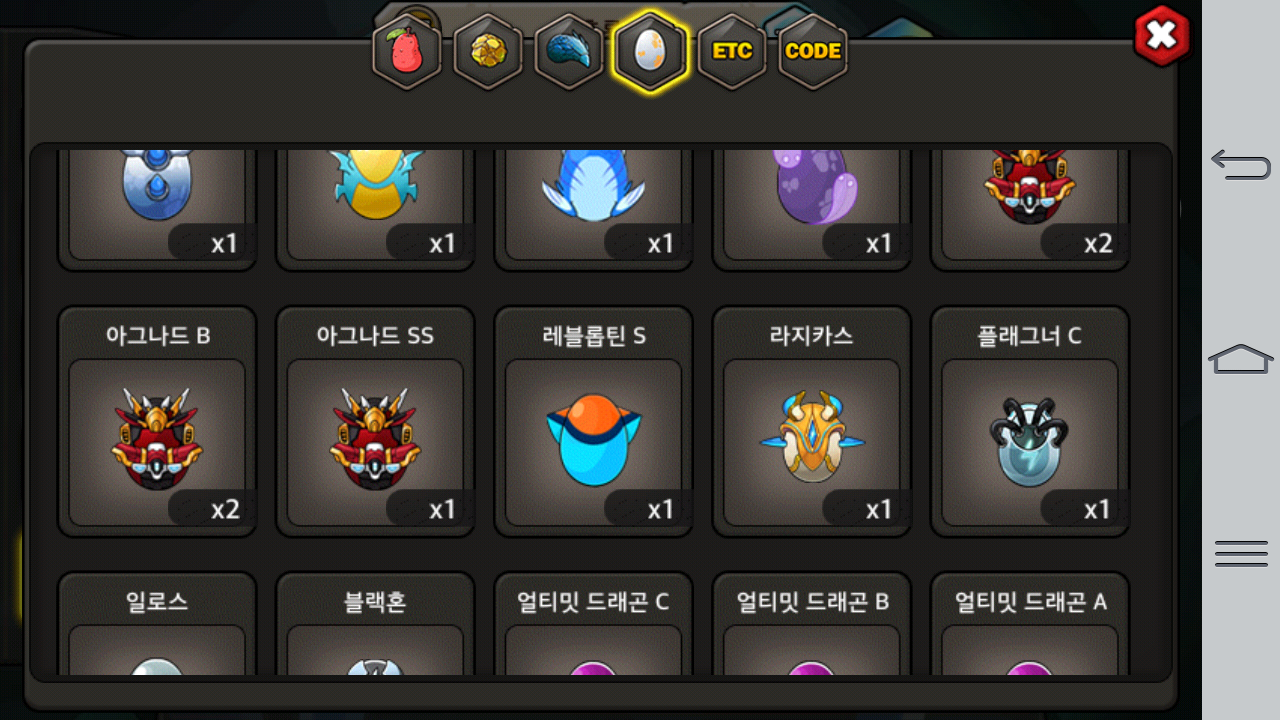Close the inventory with the red X
1280x720 pixels.
(x=1162, y=36)
